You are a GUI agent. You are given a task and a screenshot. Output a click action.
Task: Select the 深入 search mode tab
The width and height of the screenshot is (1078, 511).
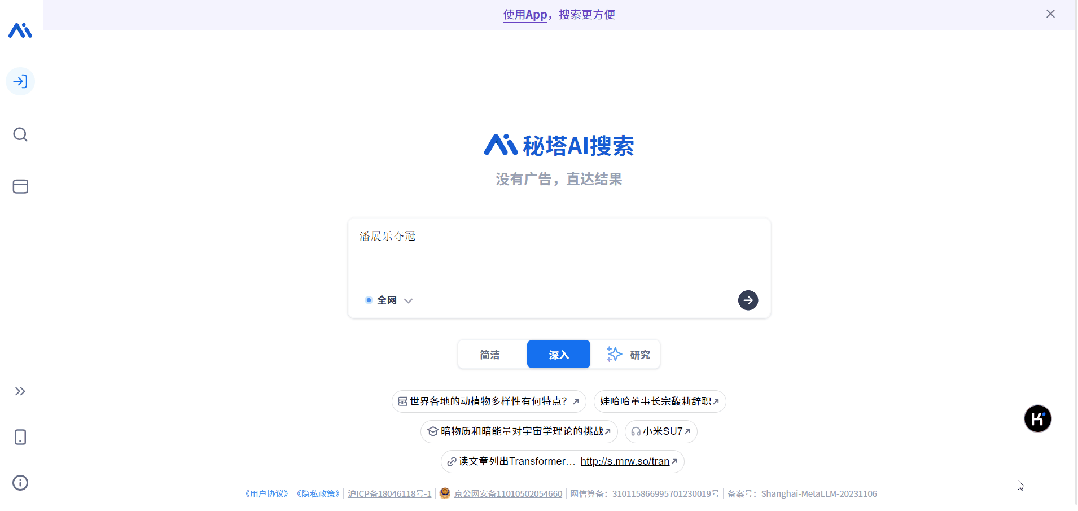point(558,355)
